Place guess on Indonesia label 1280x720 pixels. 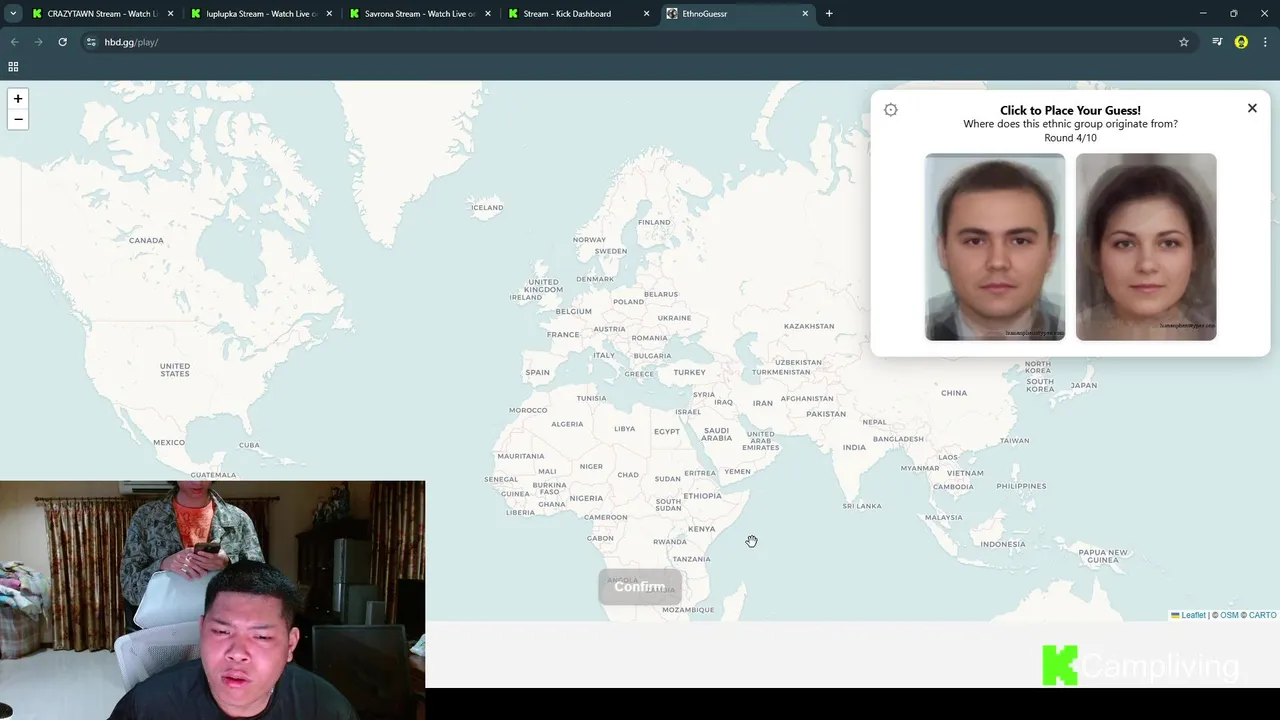(1002, 544)
